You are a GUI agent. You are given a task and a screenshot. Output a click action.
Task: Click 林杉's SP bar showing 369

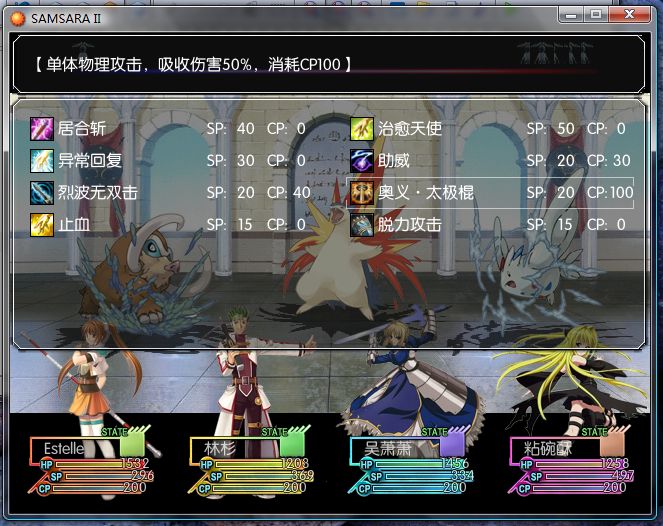pyautogui.click(x=268, y=476)
